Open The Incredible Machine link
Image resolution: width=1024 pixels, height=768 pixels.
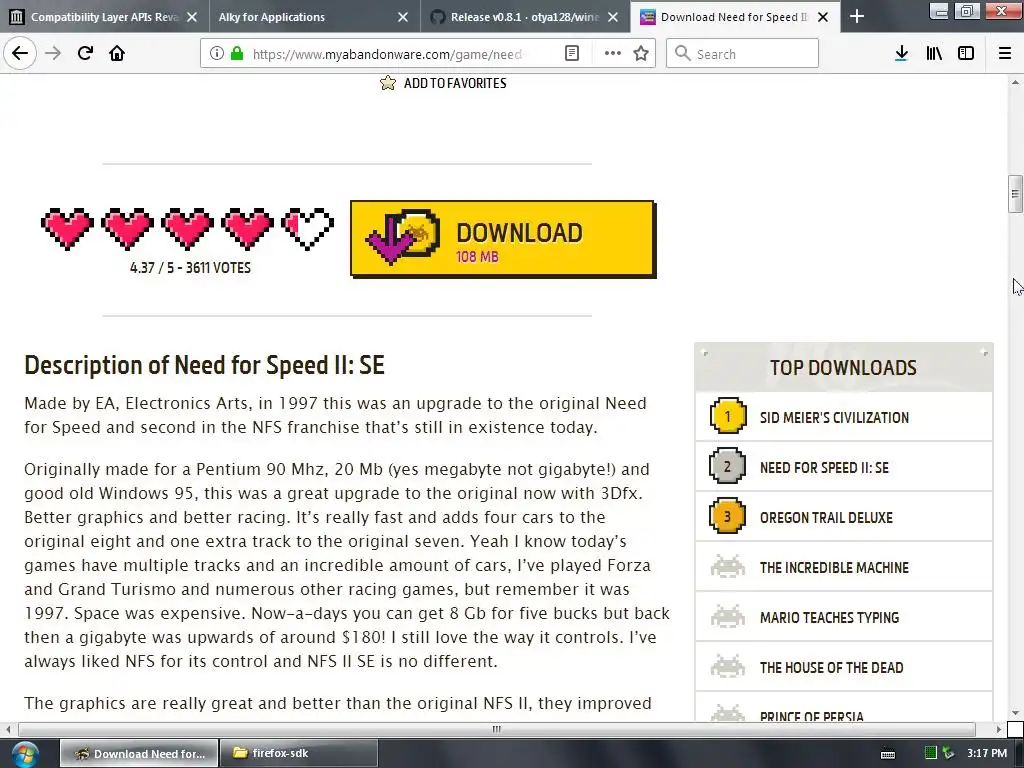click(x=834, y=568)
